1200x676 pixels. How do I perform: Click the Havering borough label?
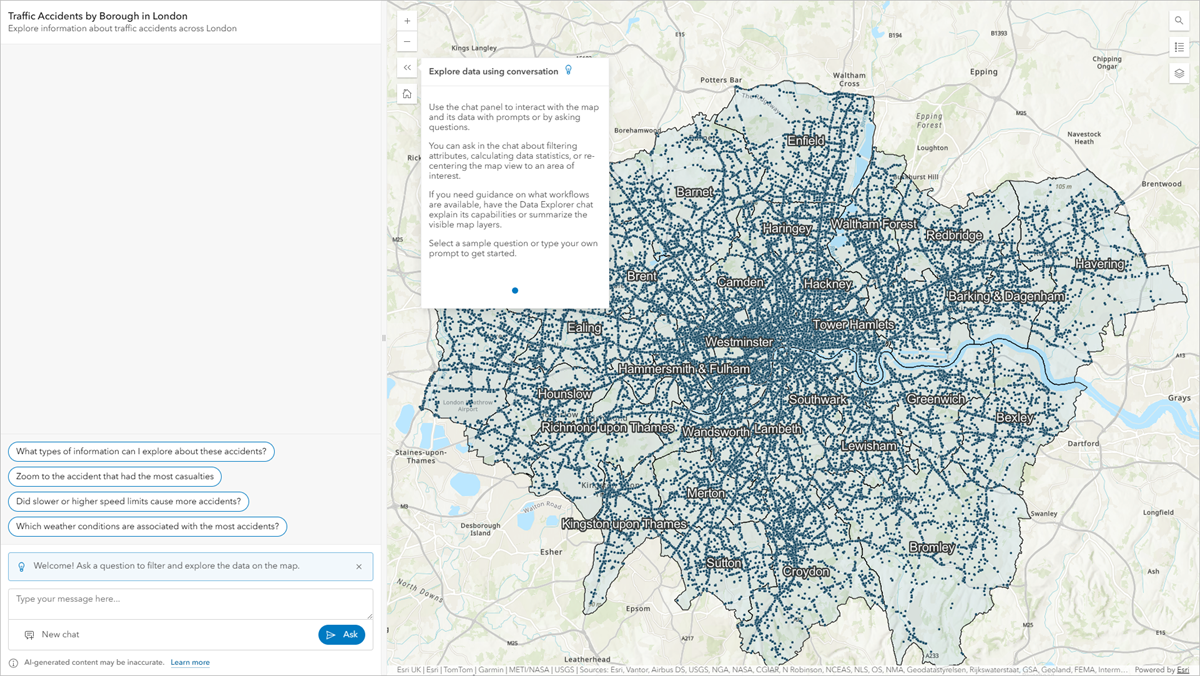pos(1099,264)
